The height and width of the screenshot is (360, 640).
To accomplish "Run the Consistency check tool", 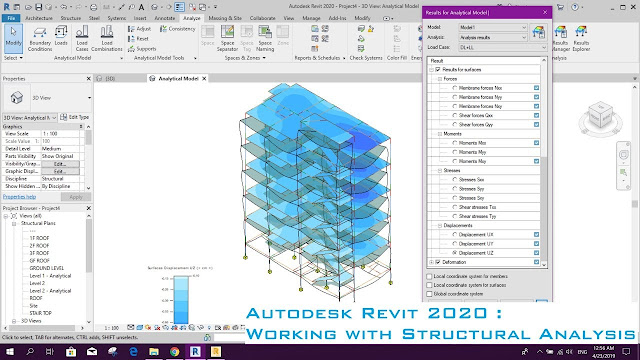I will [178, 29].
